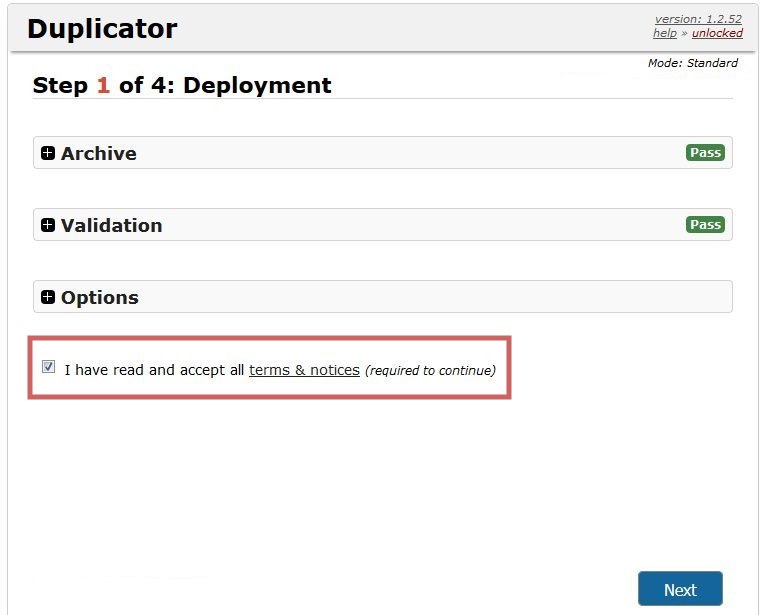This screenshot has height=615, width=765.
Task: Click the Mode: Standard text
Action: point(692,63)
